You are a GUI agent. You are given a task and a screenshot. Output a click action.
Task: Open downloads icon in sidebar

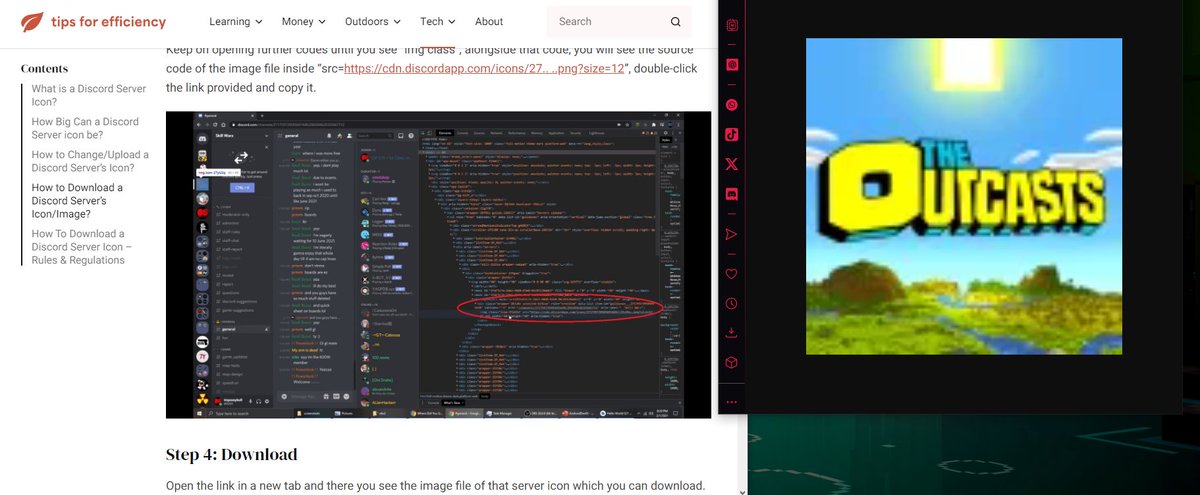[x=731, y=332]
